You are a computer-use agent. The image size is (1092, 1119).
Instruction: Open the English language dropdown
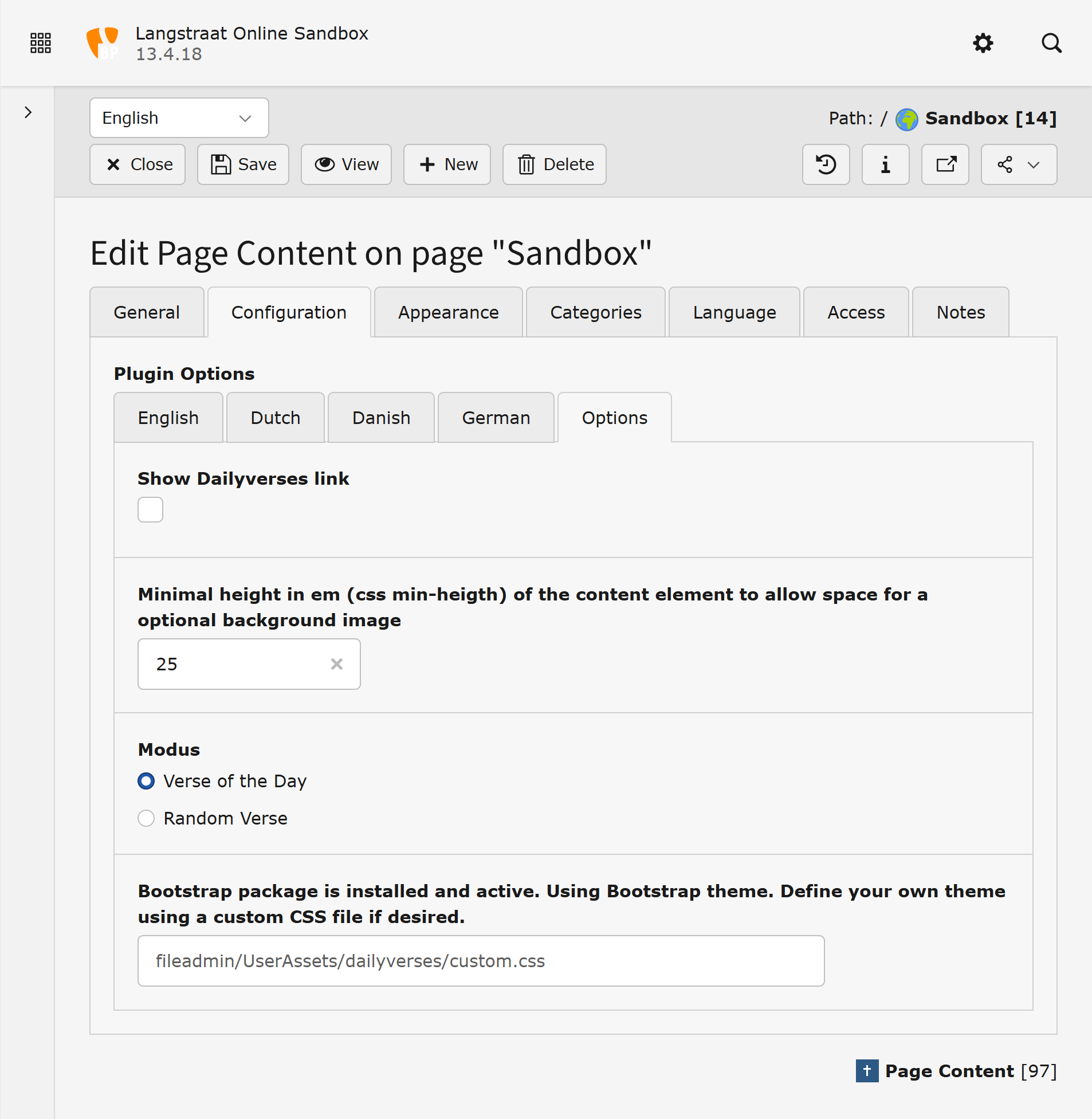(178, 117)
